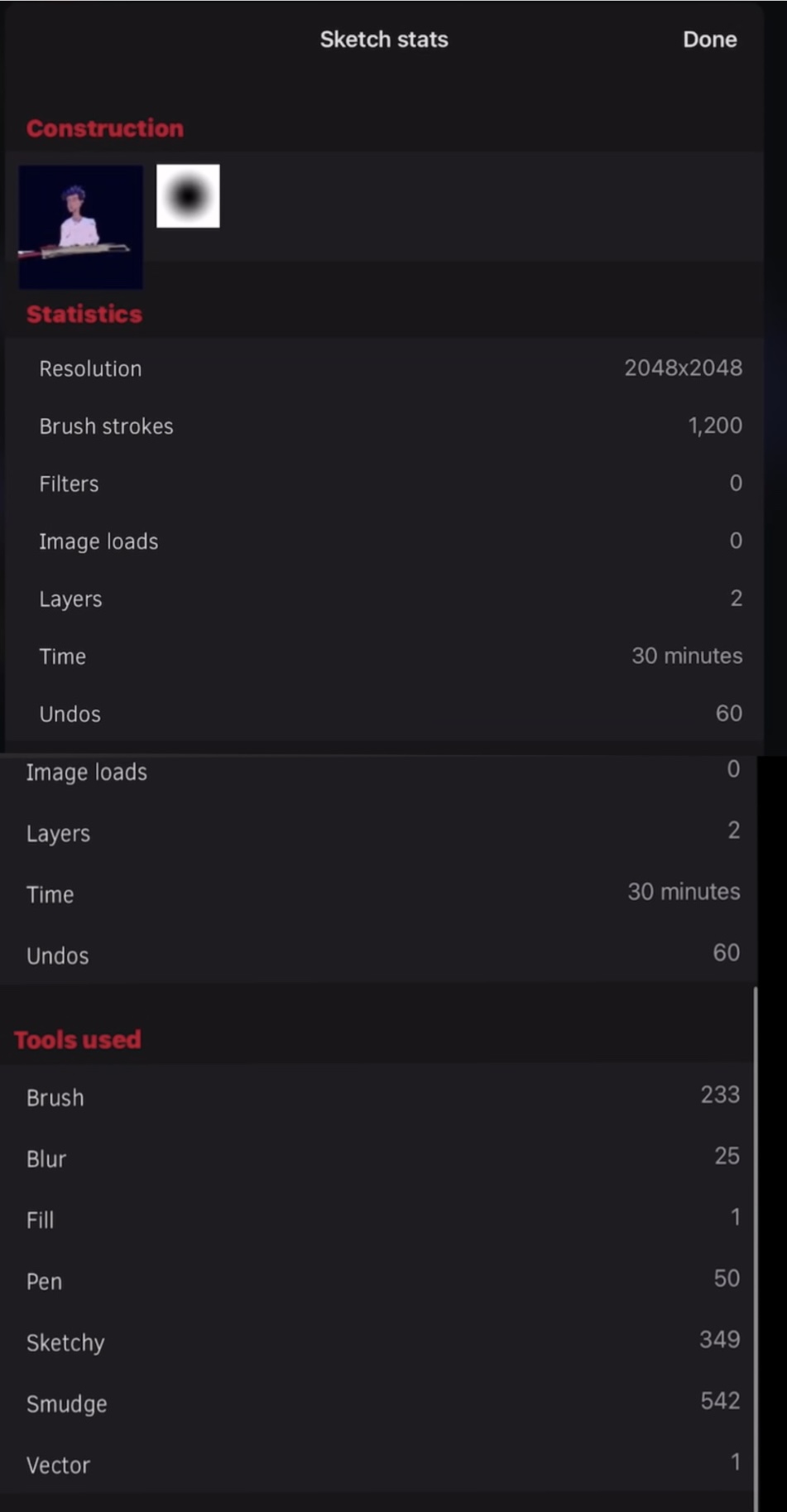Choose the Sketchy tool usage row
This screenshot has width=787, height=1512.
381,1342
